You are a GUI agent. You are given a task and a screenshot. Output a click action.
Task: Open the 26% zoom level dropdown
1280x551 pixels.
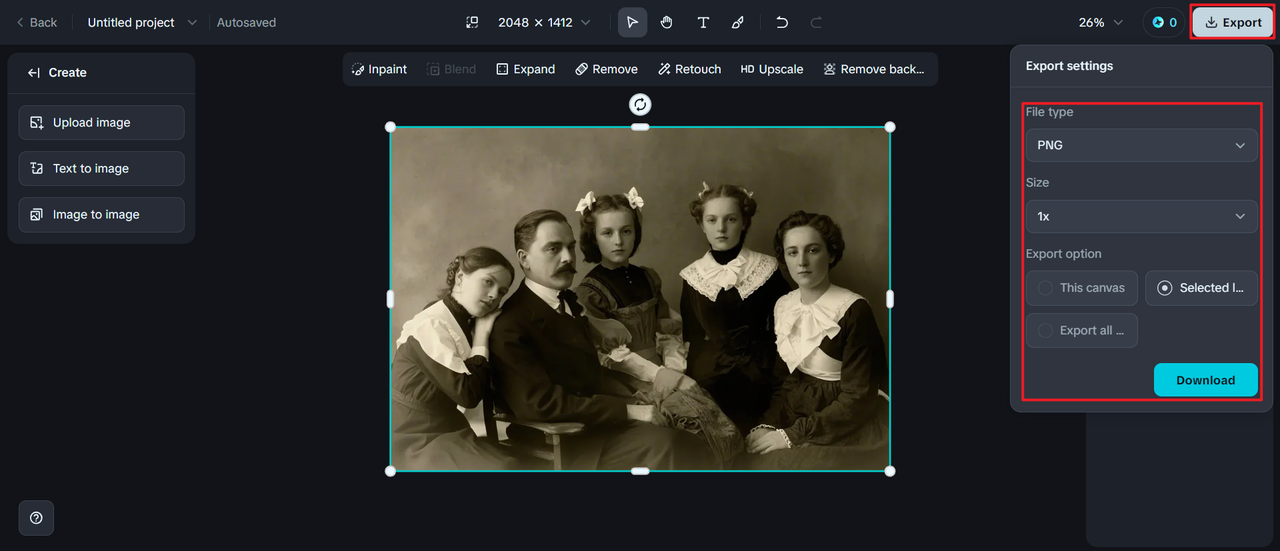1100,22
